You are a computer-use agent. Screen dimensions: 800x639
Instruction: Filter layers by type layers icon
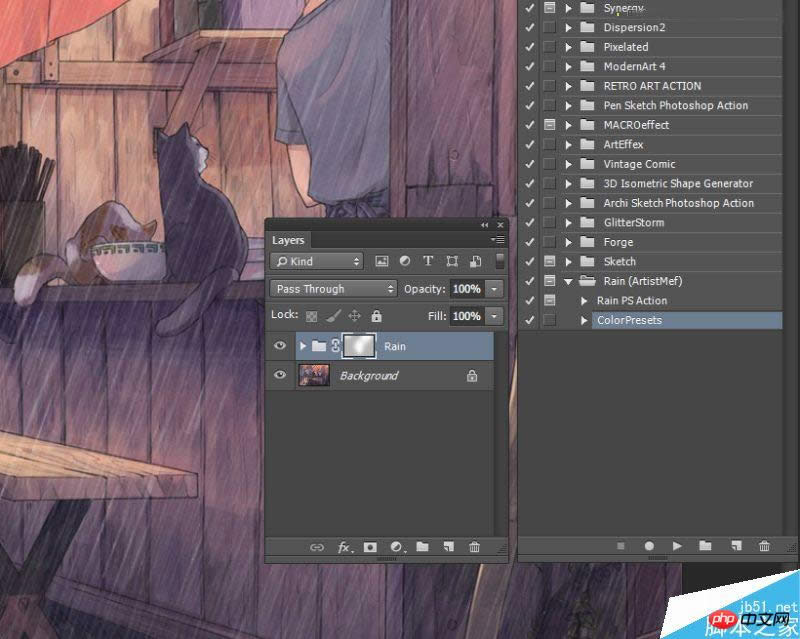(x=427, y=261)
